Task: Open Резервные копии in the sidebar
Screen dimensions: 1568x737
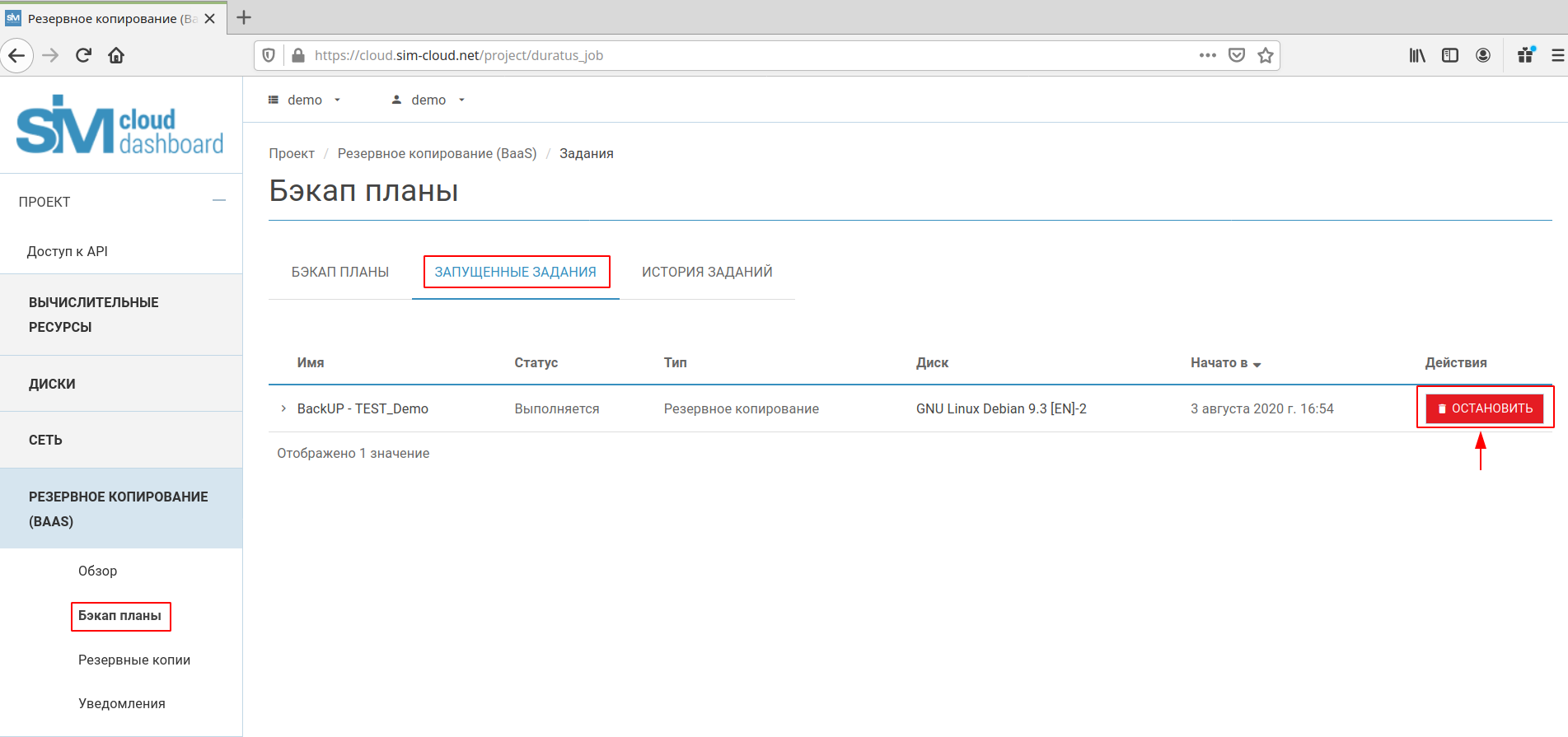Action: [x=134, y=660]
